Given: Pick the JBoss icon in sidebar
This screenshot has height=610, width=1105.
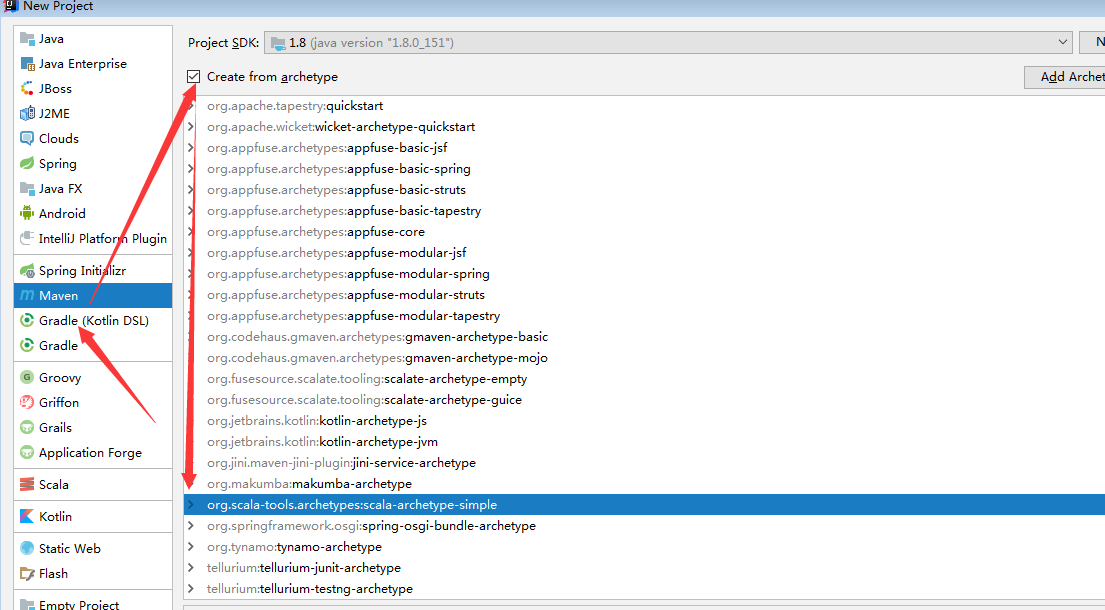Looking at the screenshot, I should click(x=27, y=89).
